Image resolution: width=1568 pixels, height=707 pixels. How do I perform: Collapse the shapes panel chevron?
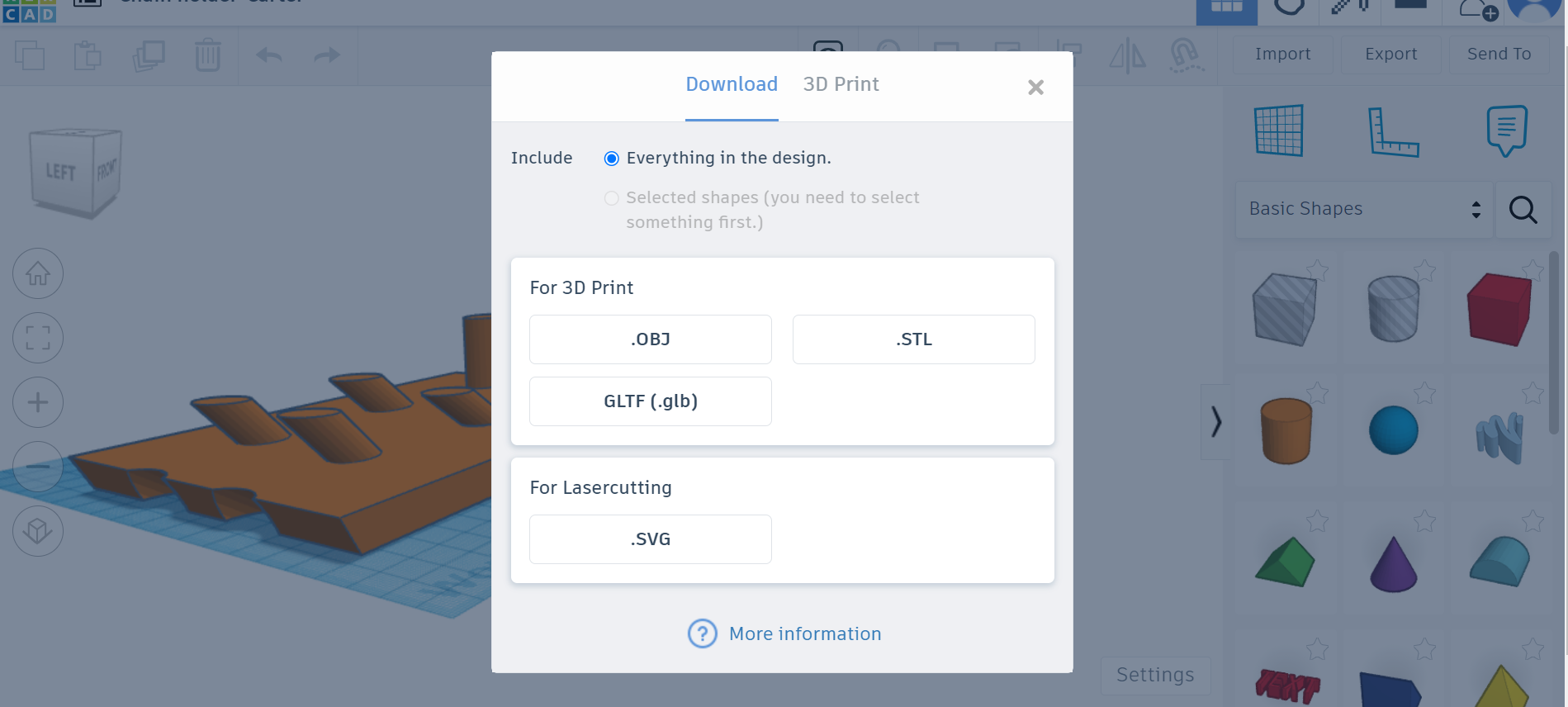pos(1215,422)
